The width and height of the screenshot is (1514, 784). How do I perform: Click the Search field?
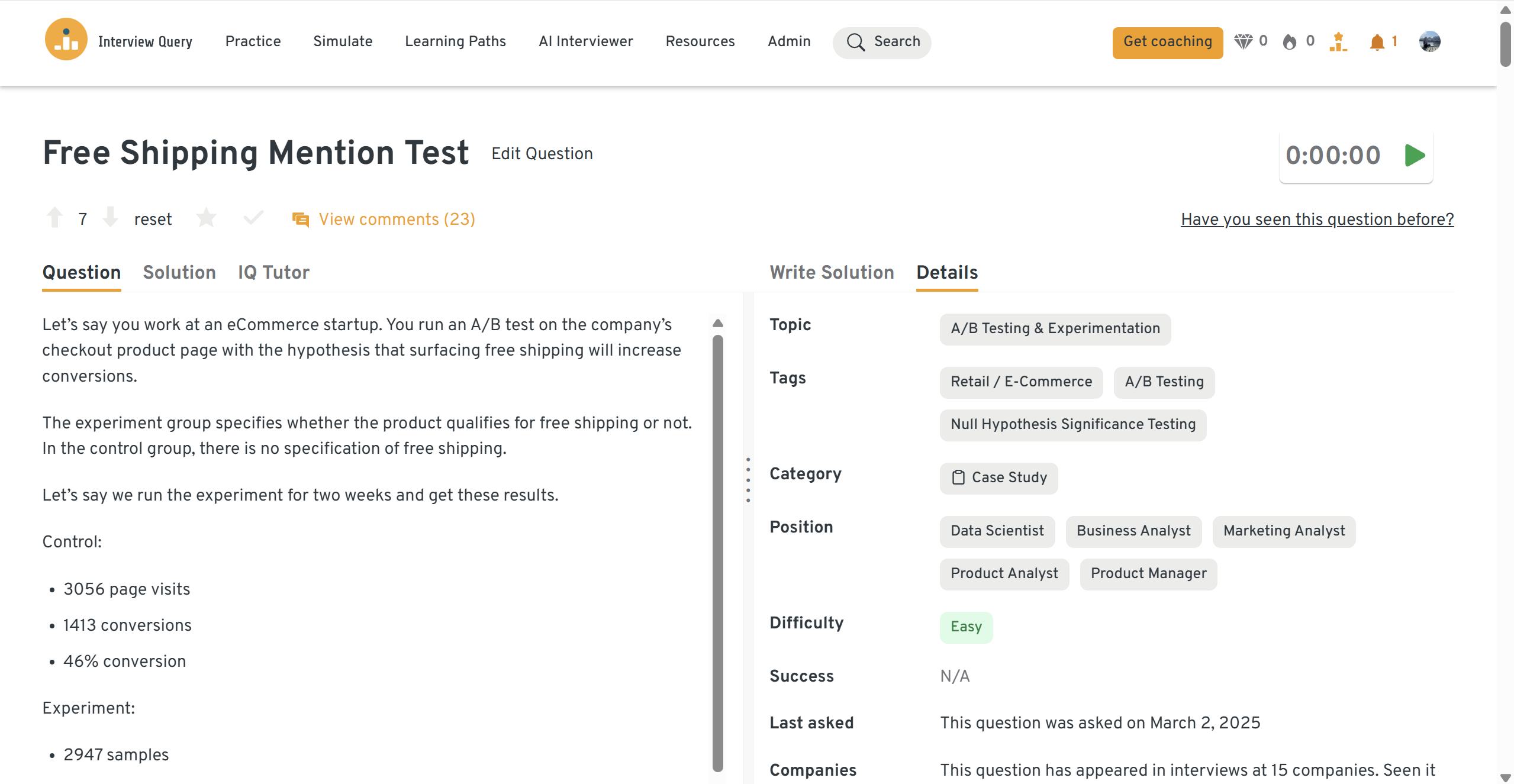coord(882,42)
